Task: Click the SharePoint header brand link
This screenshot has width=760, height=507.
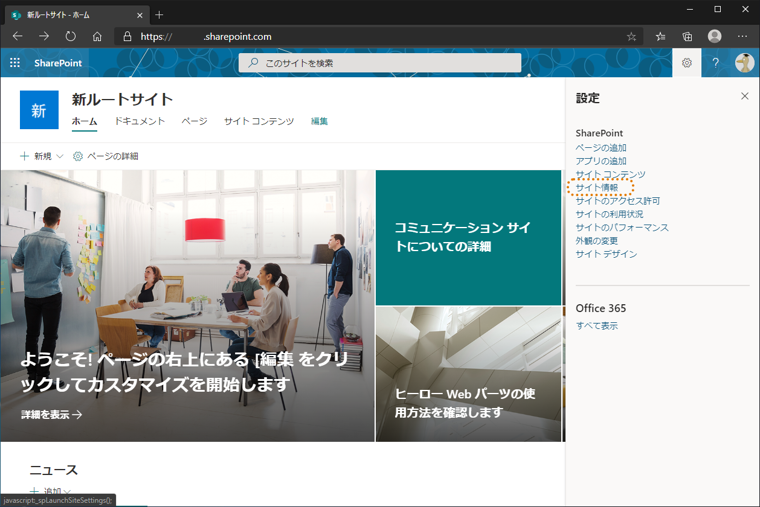Action: pos(58,63)
